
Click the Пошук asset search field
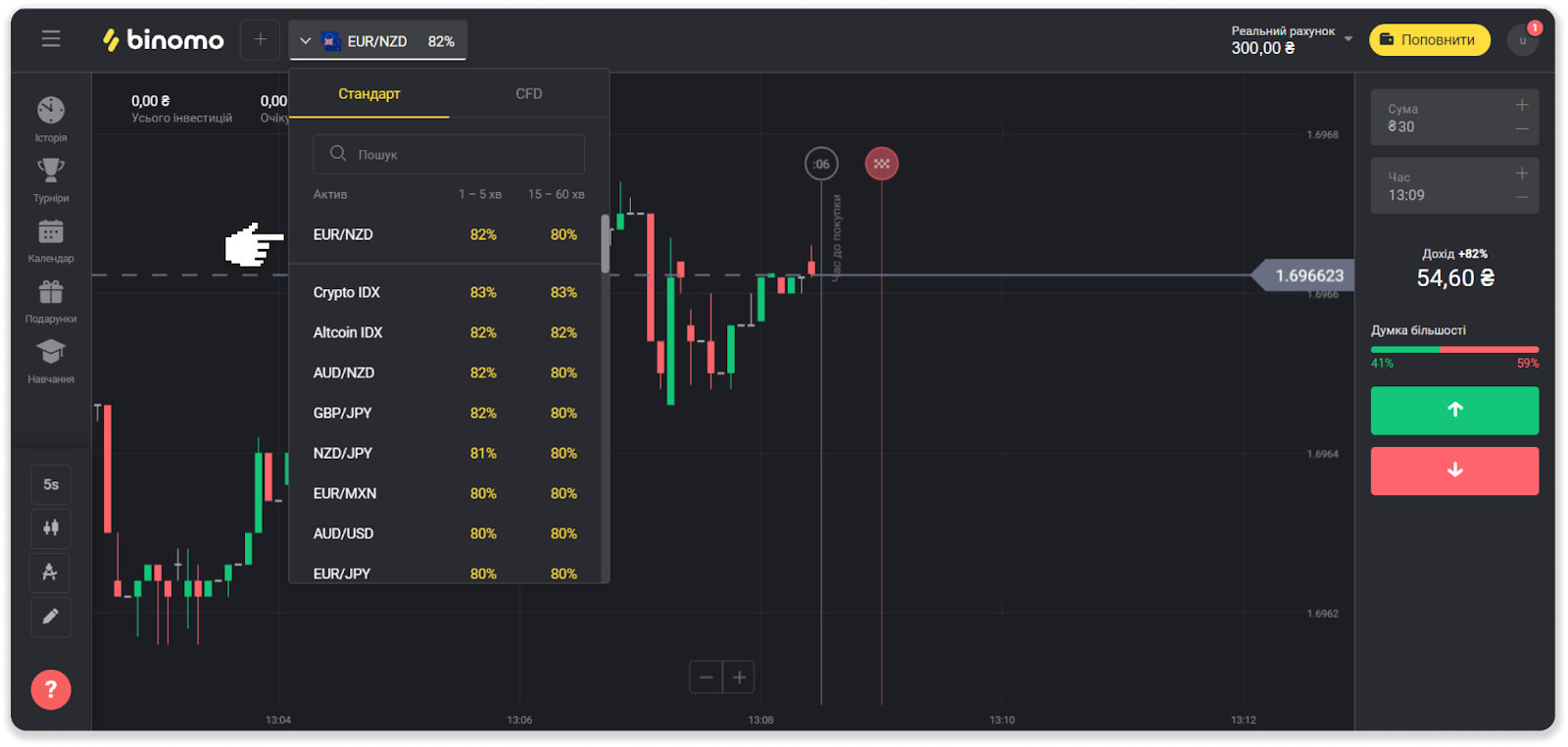coord(449,155)
